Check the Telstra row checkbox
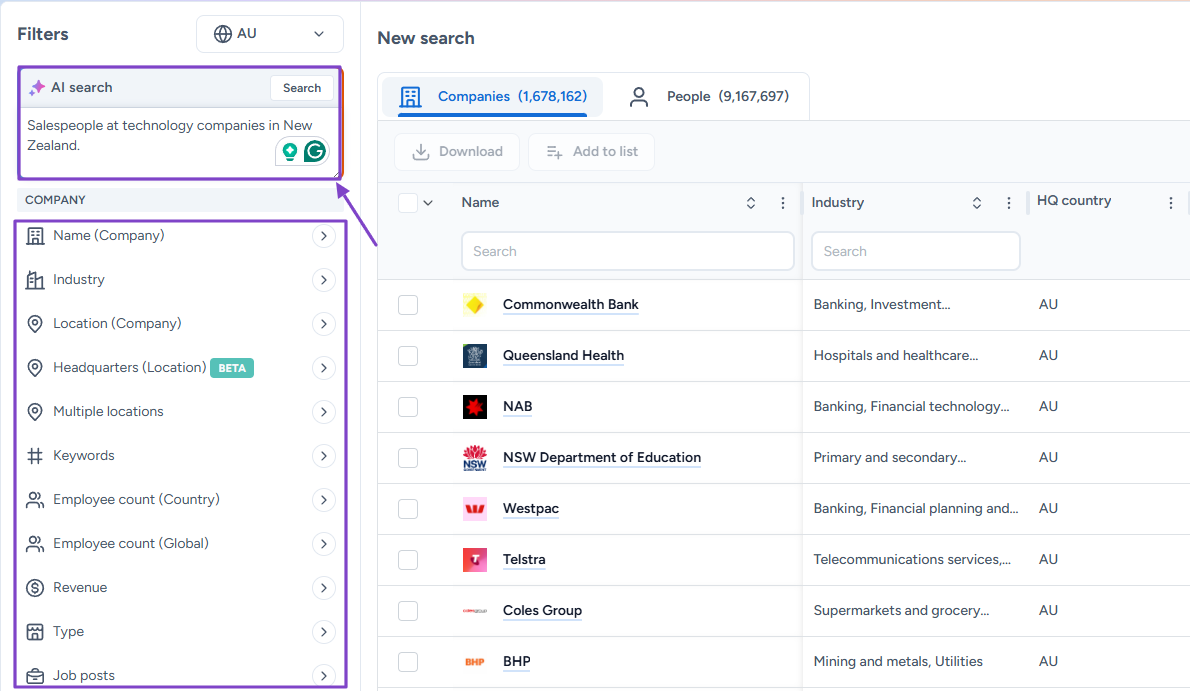Screen dimensions: 1190x691 tap(408, 560)
